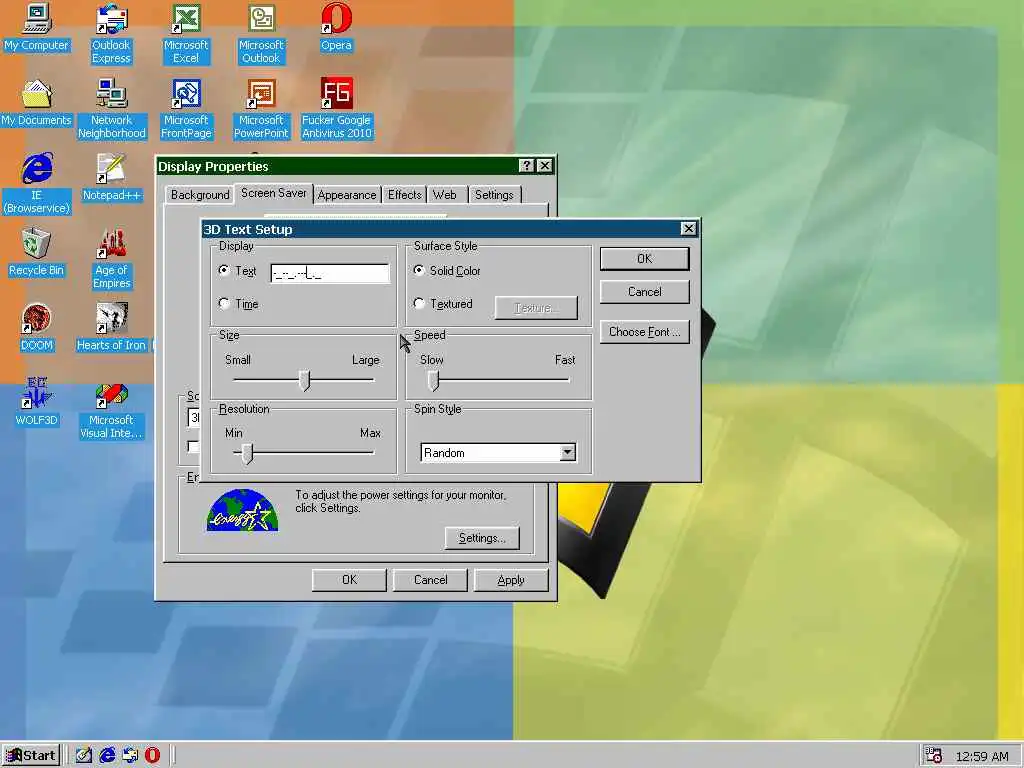Open the Recycle Bin desktop icon
The width and height of the screenshot is (1024, 768).
[37, 253]
